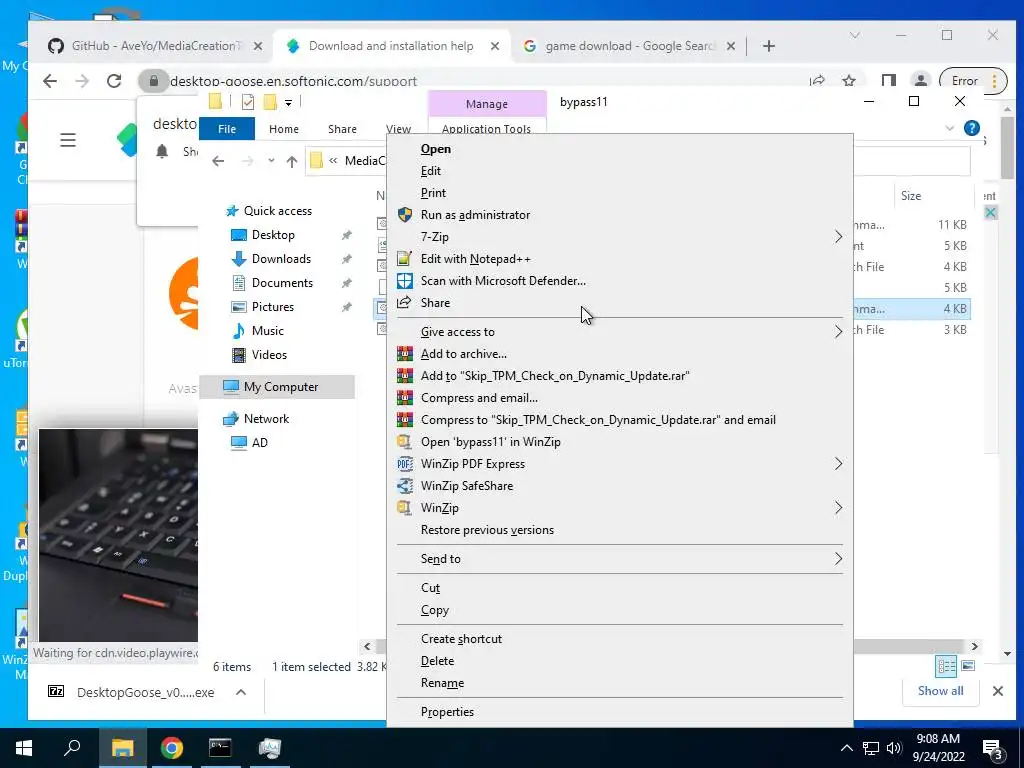This screenshot has width=1024, height=768.
Task: Toggle Explorer properties quick access checkmark
Action: pyautogui.click(x=248, y=102)
